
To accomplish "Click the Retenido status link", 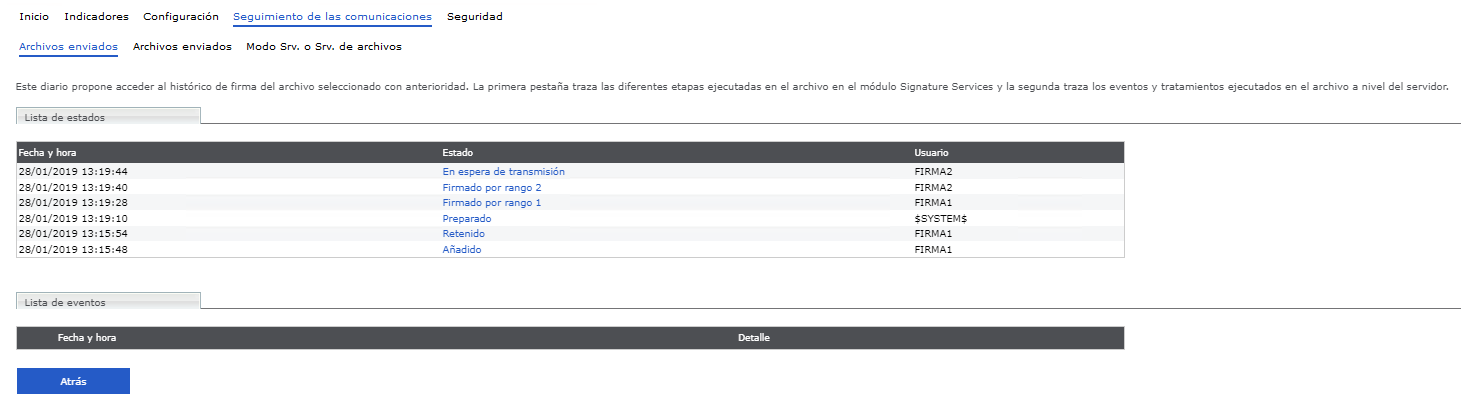I will click(463, 234).
